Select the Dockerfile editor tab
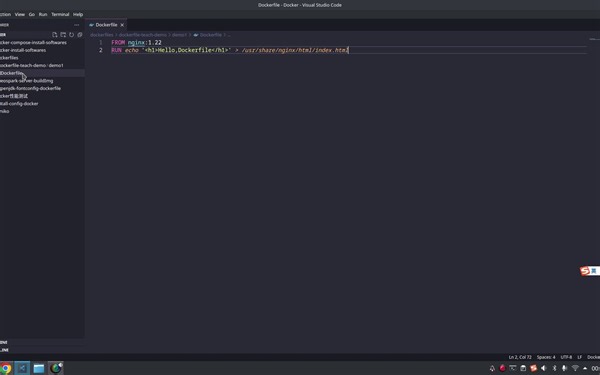Image resolution: width=600 pixels, height=375 pixels. coord(106,25)
